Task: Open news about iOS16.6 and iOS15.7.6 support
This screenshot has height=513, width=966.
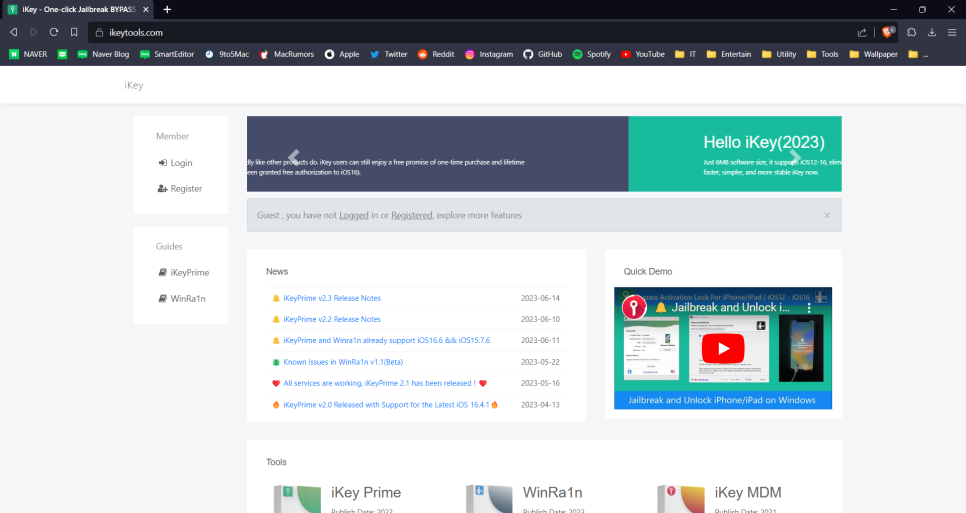Action: click(387, 340)
